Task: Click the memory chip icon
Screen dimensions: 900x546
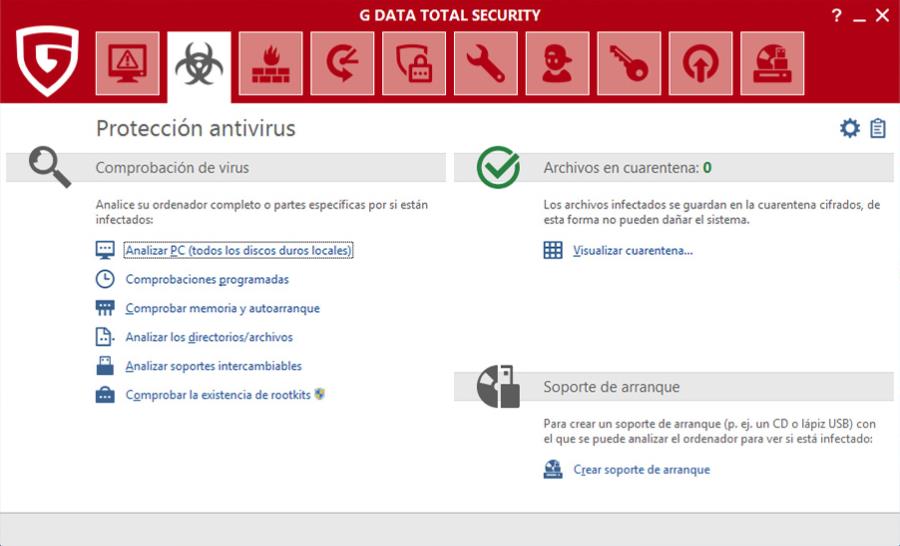Action: point(105,308)
